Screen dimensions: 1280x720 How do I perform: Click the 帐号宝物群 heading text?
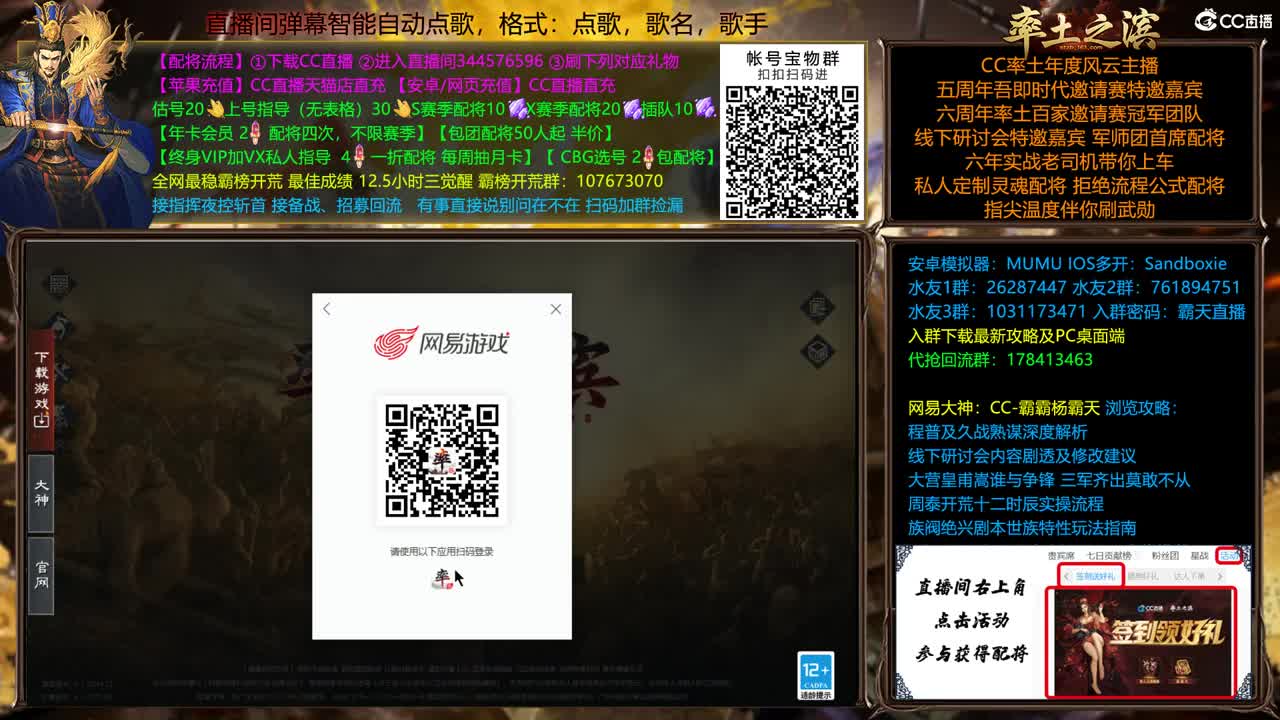[x=792, y=58]
